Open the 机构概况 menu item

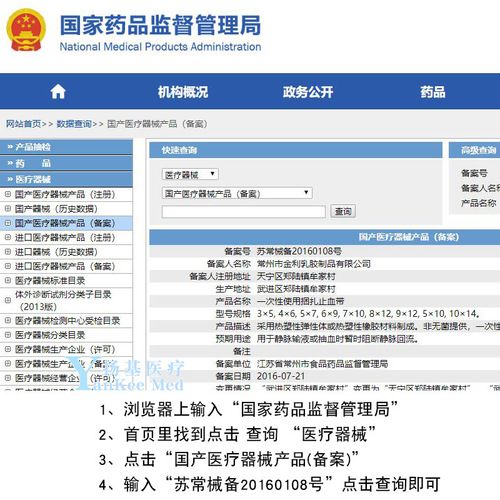(183, 92)
